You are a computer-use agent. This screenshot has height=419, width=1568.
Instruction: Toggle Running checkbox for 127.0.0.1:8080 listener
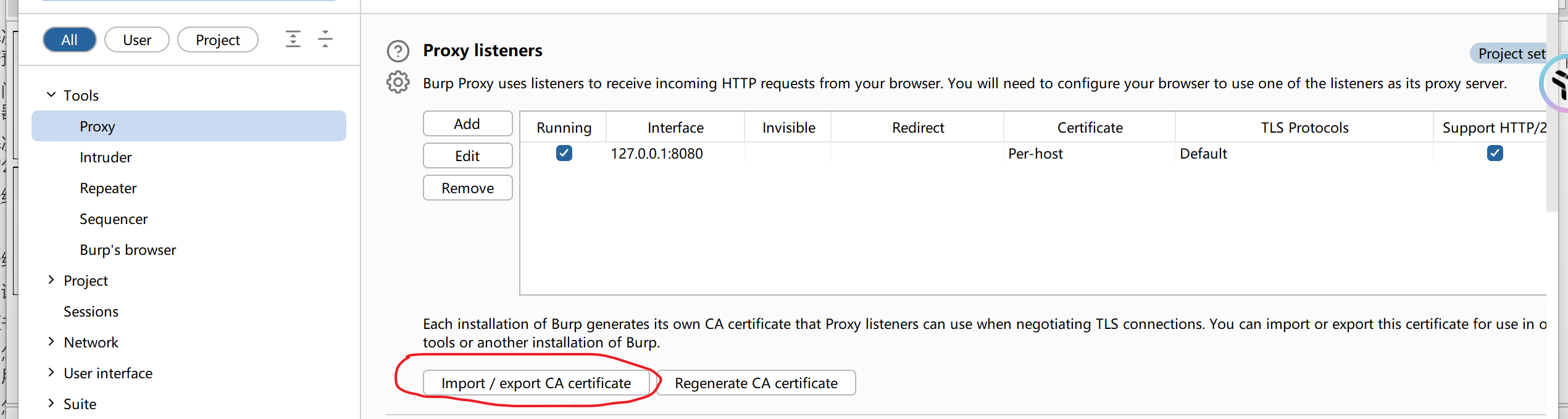tap(564, 153)
